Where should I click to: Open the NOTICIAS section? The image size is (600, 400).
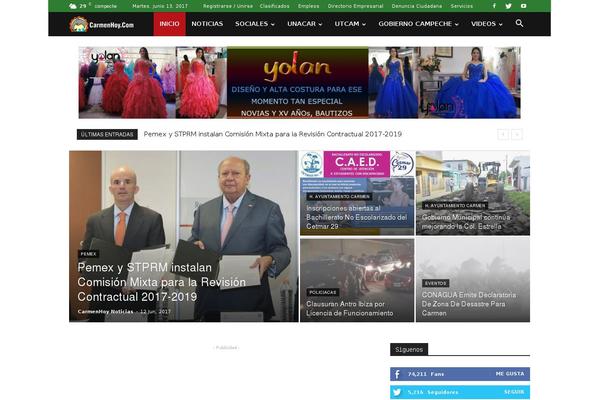207,24
